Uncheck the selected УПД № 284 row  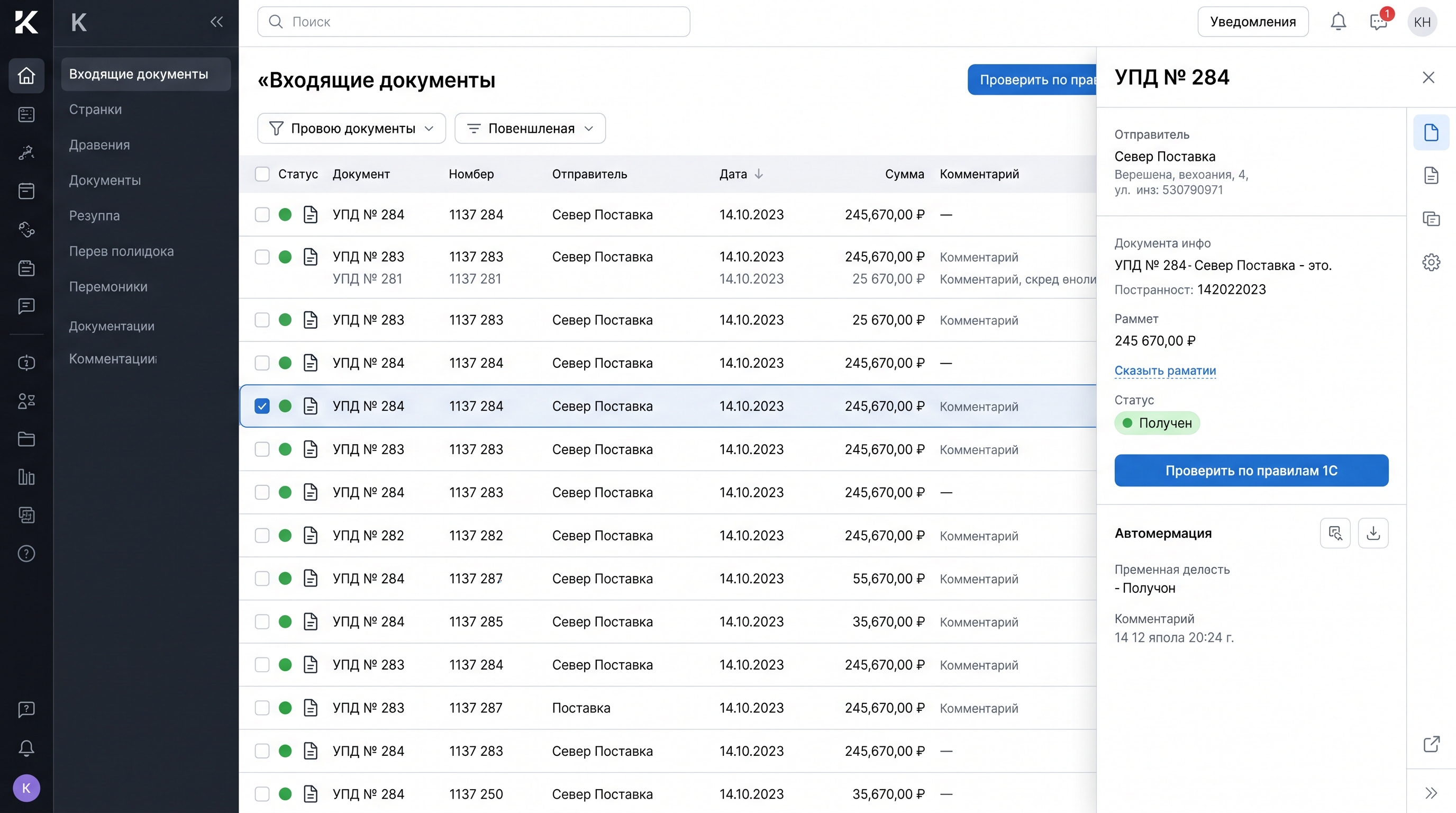262,406
